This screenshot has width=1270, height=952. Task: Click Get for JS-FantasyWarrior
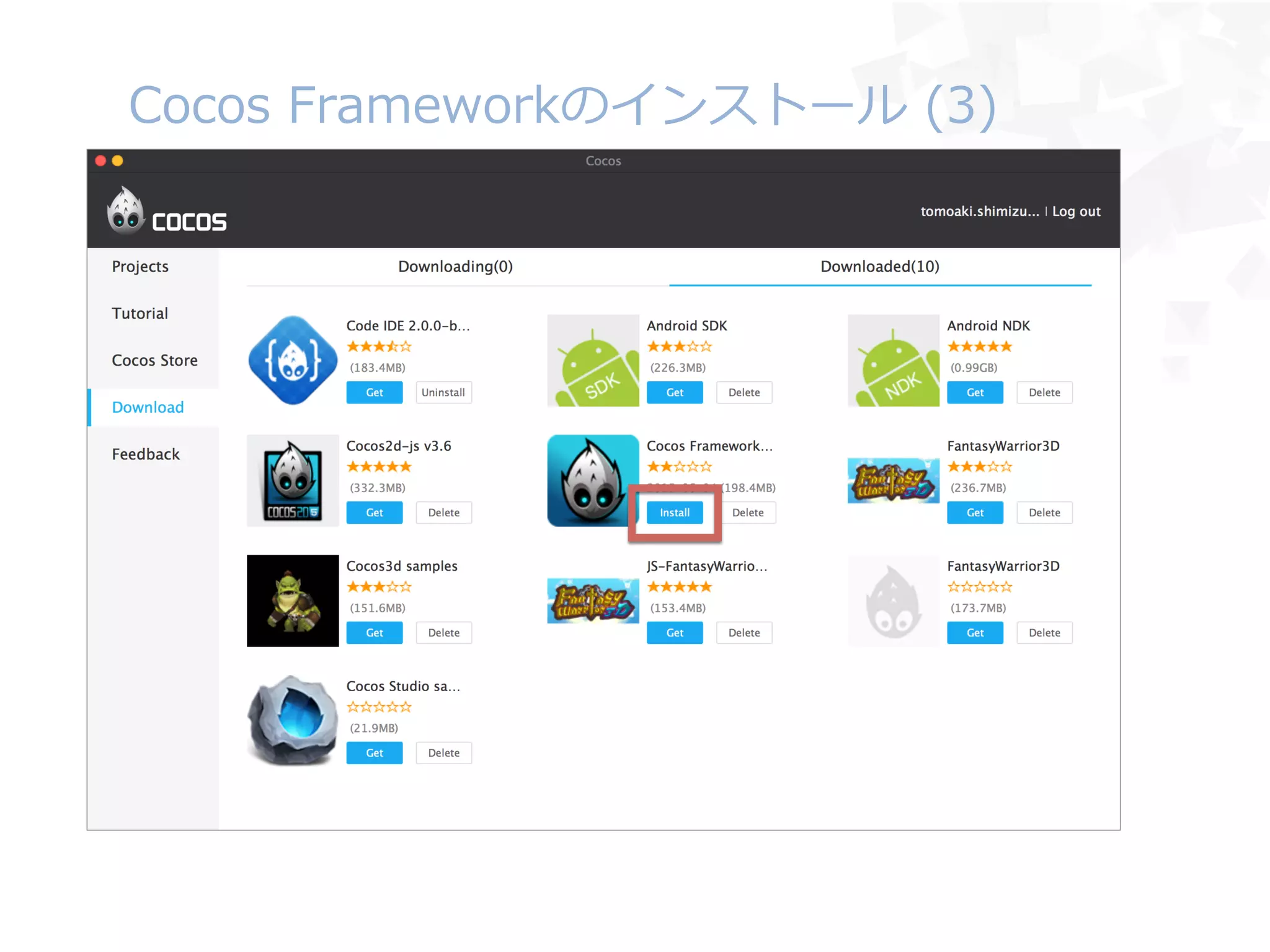pos(675,633)
